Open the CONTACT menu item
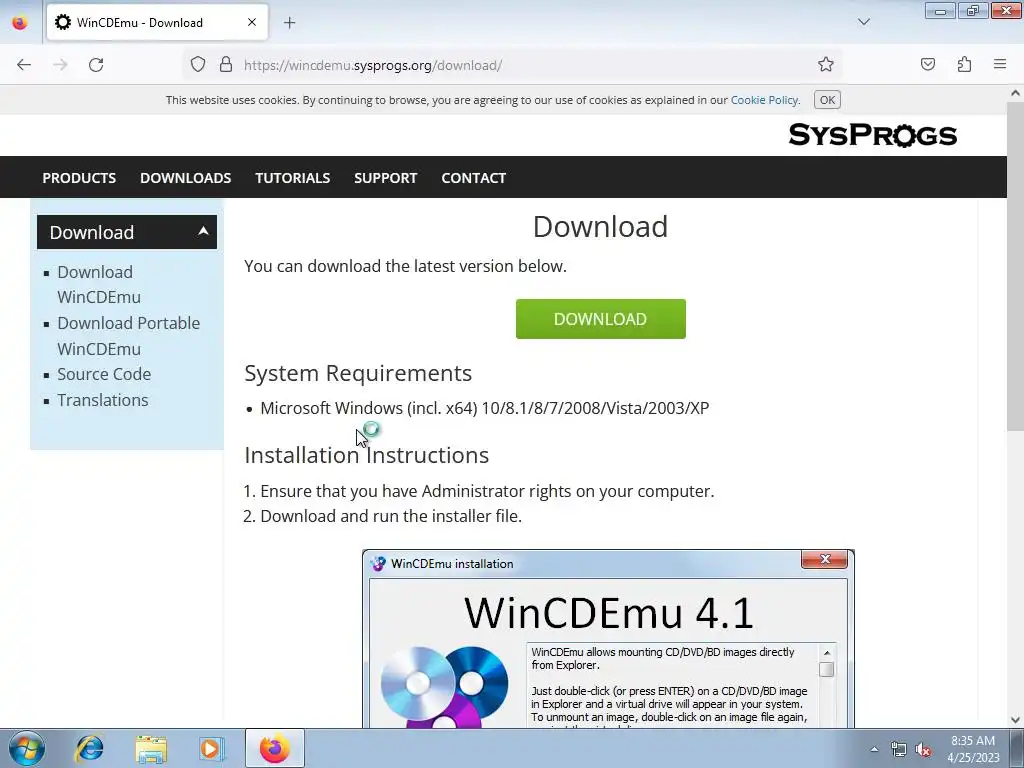The height and width of the screenshot is (768, 1024). click(x=473, y=178)
